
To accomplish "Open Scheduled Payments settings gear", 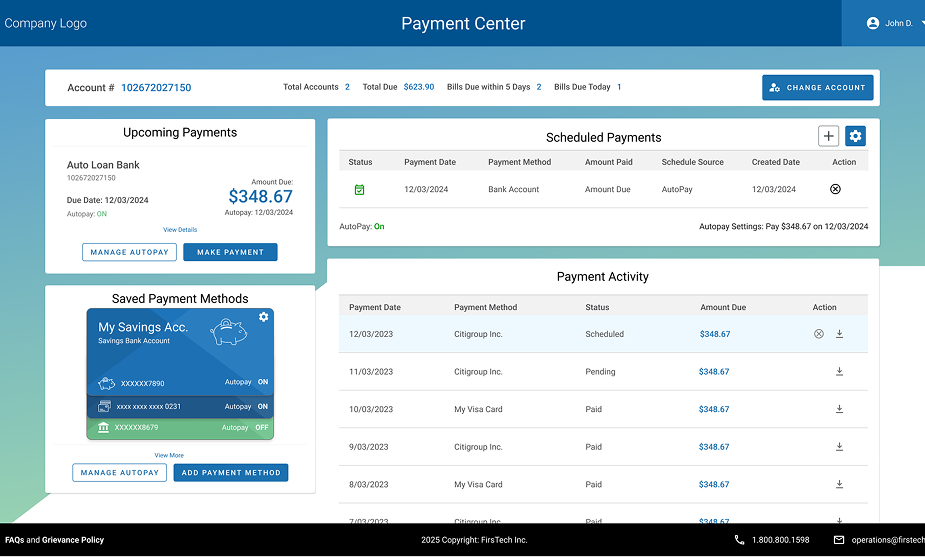I will tap(855, 136).
